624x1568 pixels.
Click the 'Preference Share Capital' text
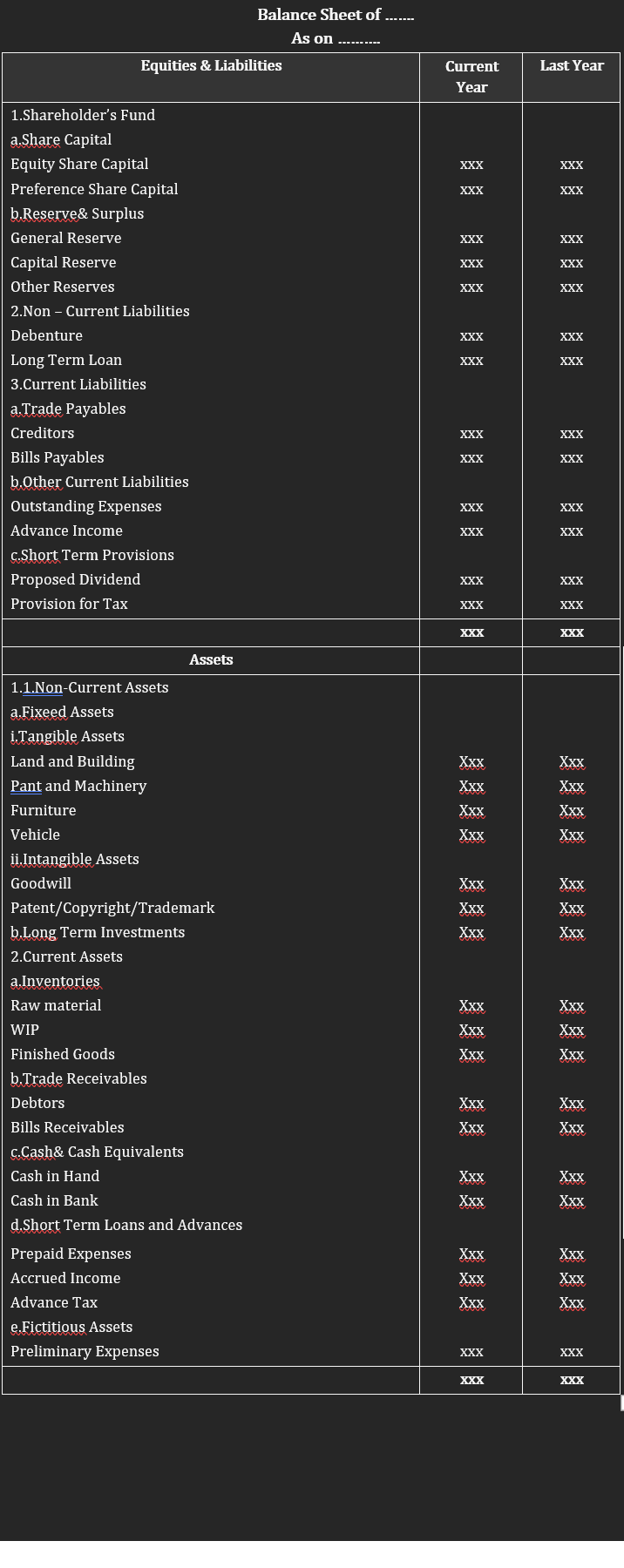pyautogui.click(x=94, y=189)
